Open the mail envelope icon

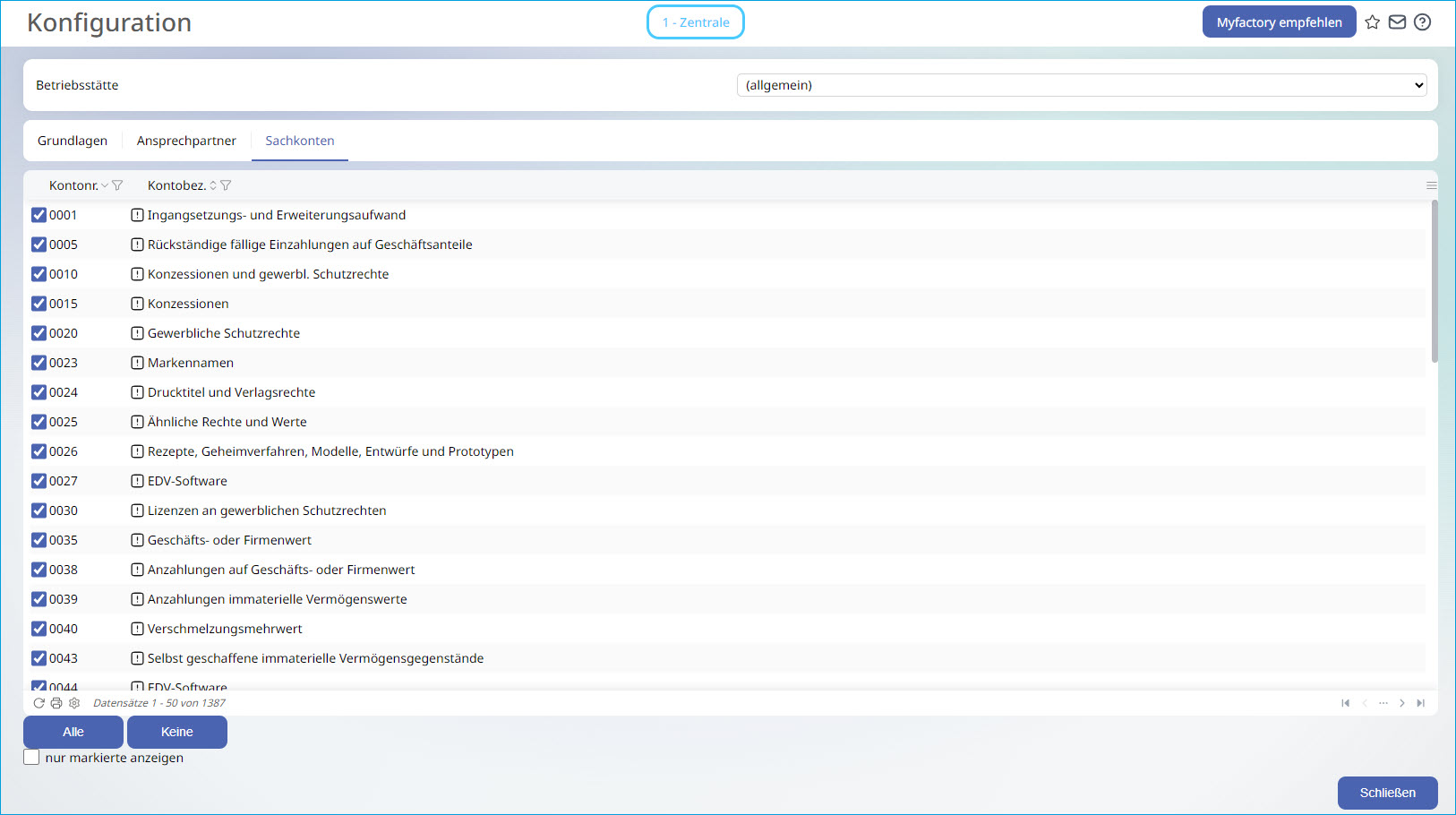[x=1397, y=22]
